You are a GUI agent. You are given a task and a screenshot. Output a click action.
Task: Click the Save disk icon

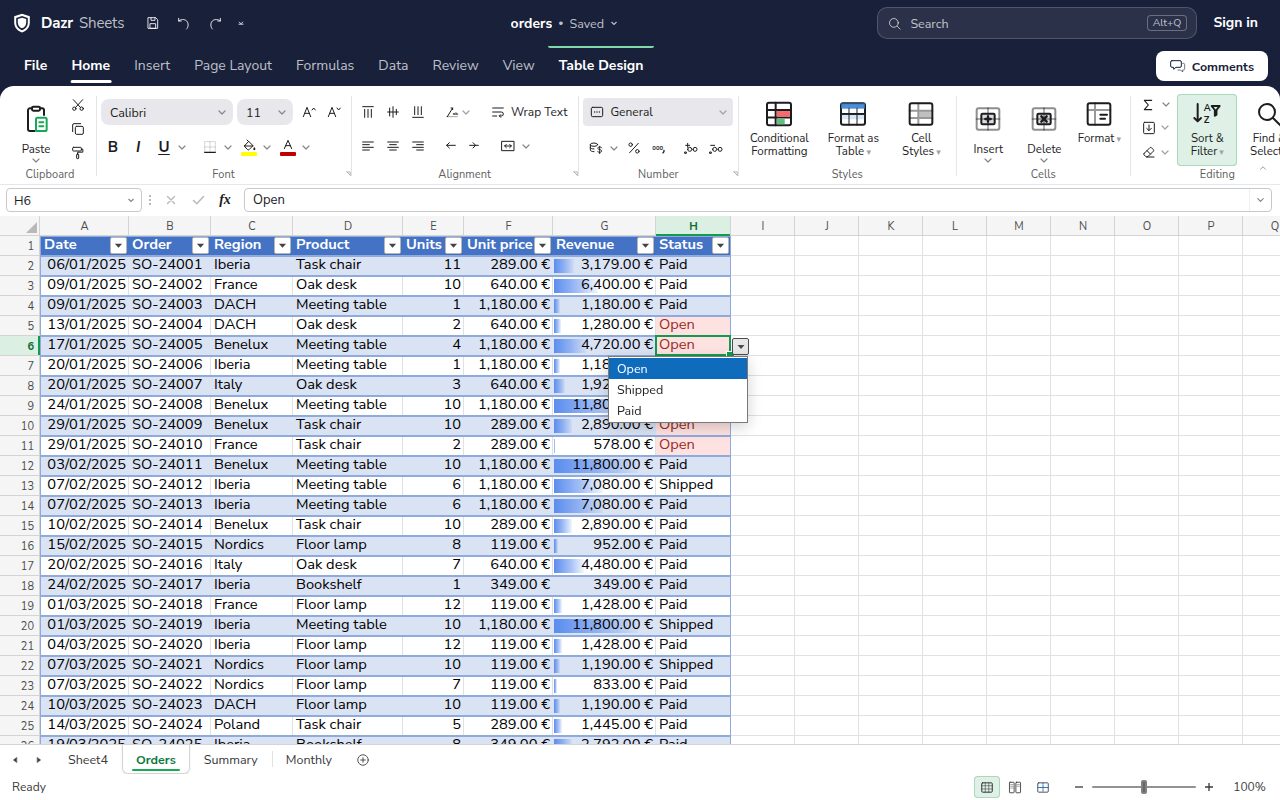point(152,23)
